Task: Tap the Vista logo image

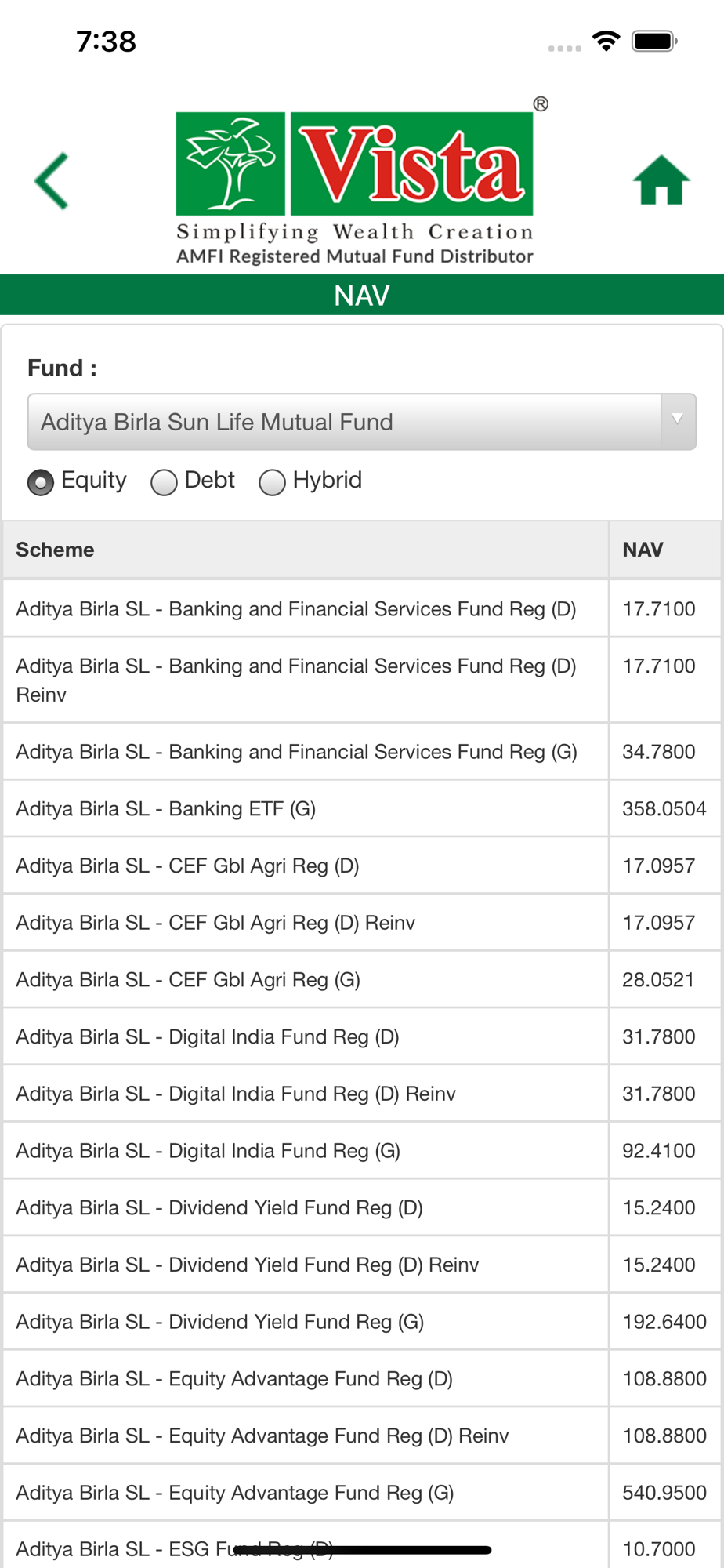Action: point(355,185)
